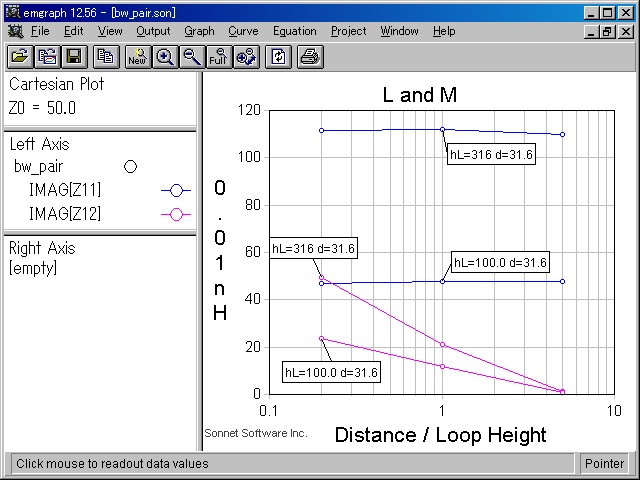Click the [empty] right axis entry
The height and width of the screenshot is (480, 640).
click(x=33, y=268)
